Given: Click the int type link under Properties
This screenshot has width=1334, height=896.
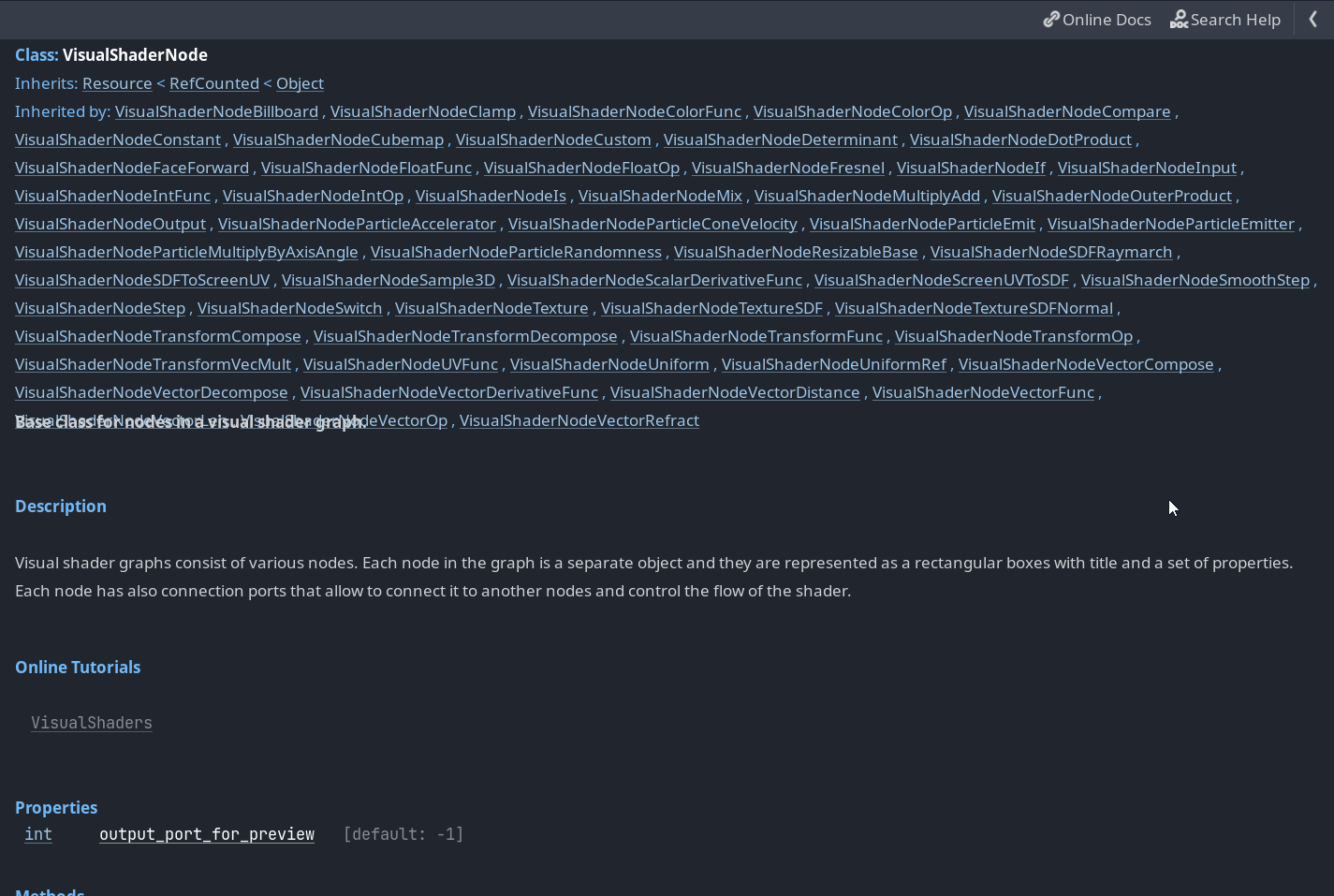Looking at the screenshot, I should click(x=37, y=834).
